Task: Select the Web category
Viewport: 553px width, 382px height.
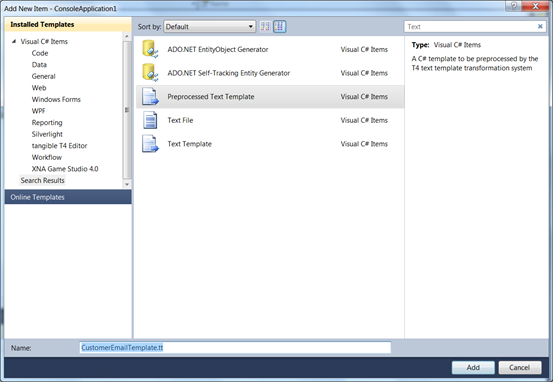Action: pos(39,88)
